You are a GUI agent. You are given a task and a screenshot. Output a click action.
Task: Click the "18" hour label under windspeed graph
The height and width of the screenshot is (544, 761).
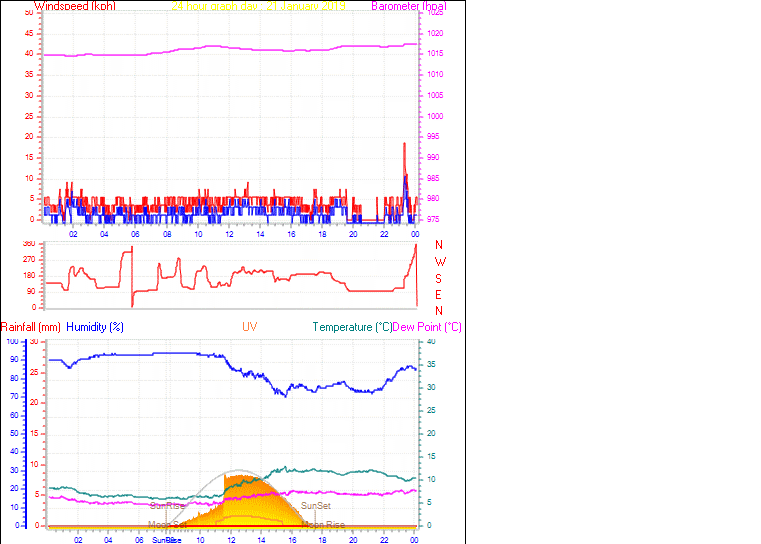click(x=322, y=234)
